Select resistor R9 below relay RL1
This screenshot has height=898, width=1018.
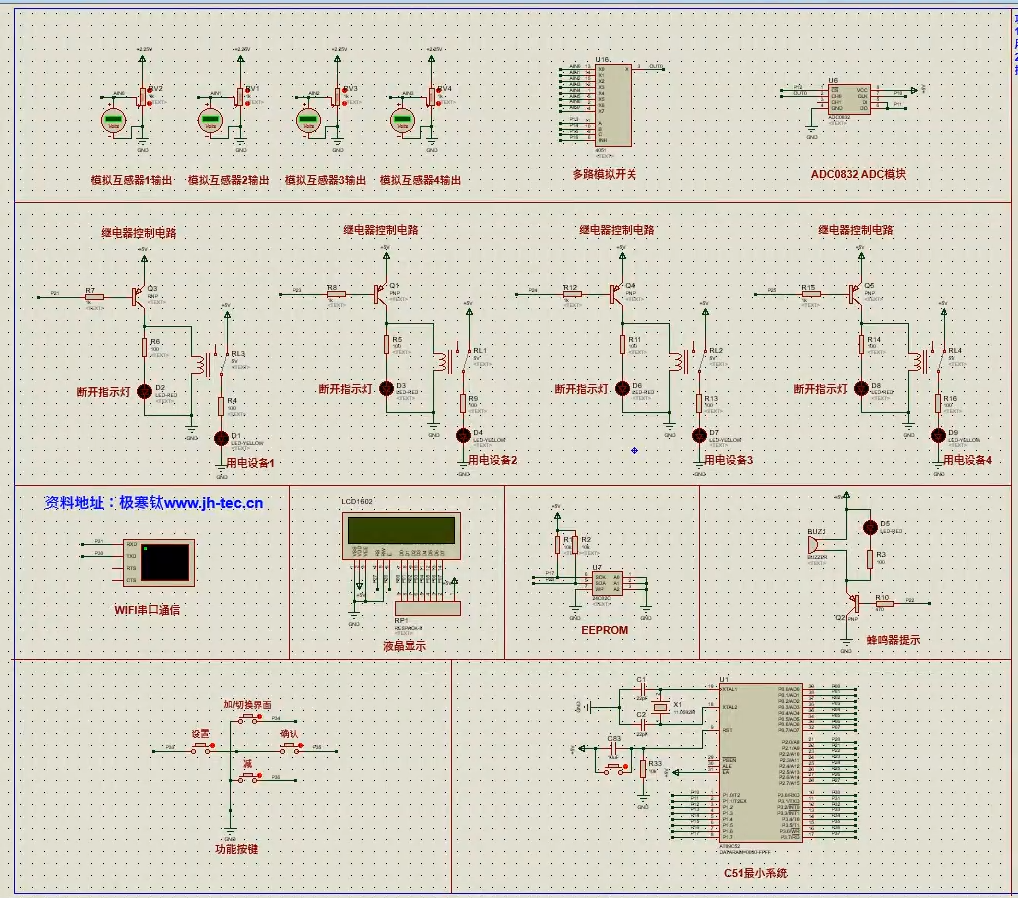coord(463,403)
